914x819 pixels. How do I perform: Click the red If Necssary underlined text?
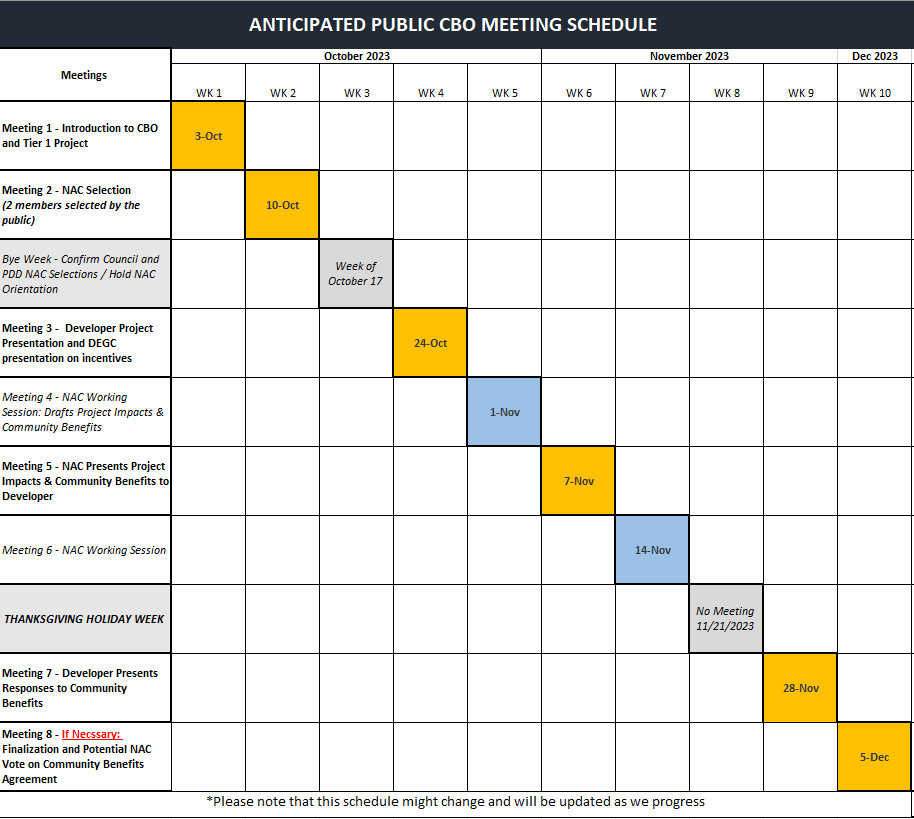[x=91, y=734]
